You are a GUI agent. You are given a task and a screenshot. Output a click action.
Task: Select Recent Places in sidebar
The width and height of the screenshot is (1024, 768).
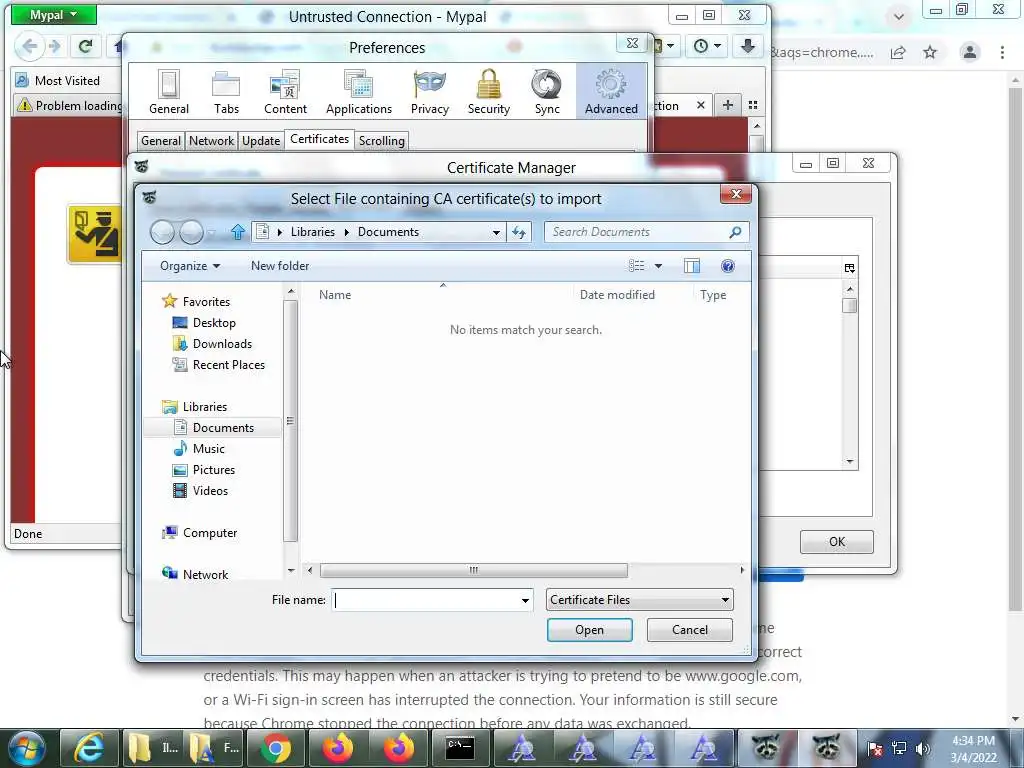tap(229, 364)
